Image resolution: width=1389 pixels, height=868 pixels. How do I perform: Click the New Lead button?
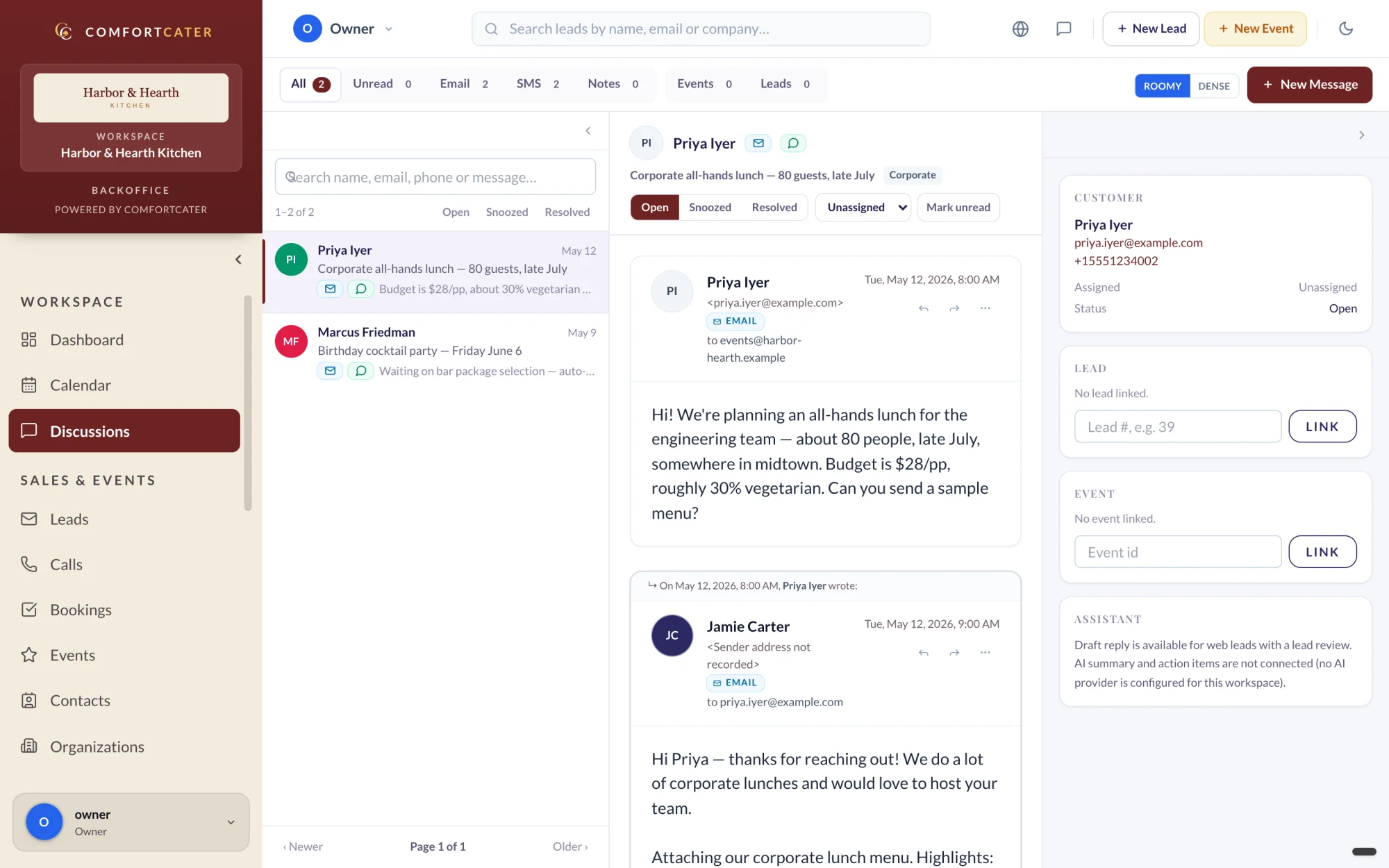tap(1151, 28)
